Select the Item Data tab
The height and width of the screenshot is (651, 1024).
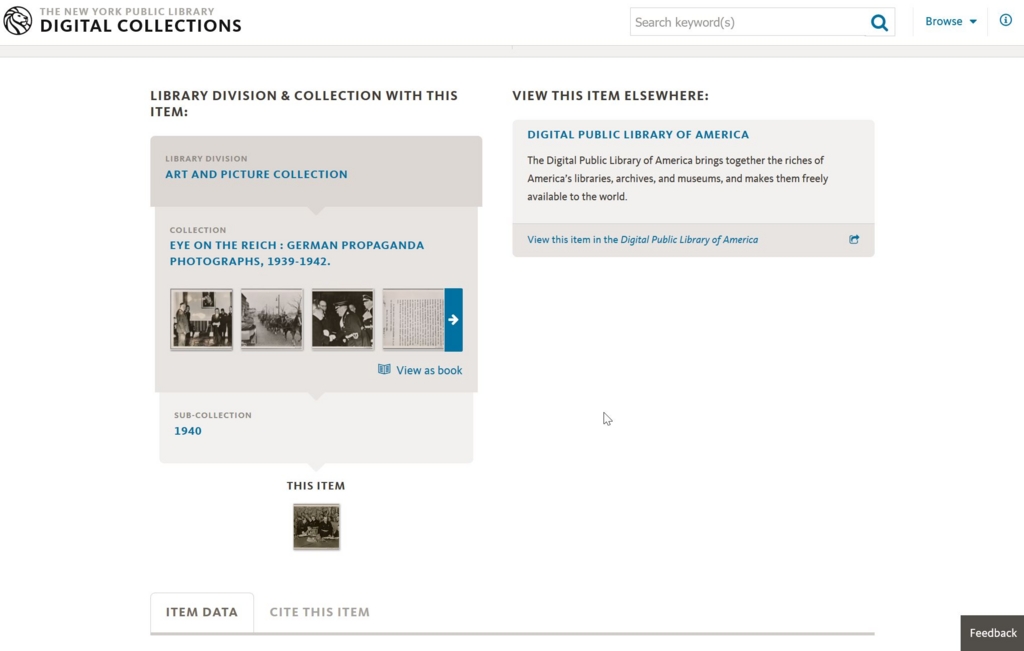(202, 612)
